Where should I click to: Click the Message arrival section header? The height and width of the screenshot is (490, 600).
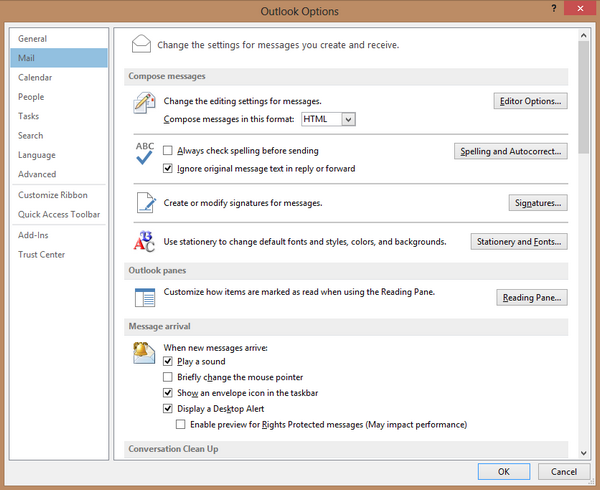pos(346,327)
